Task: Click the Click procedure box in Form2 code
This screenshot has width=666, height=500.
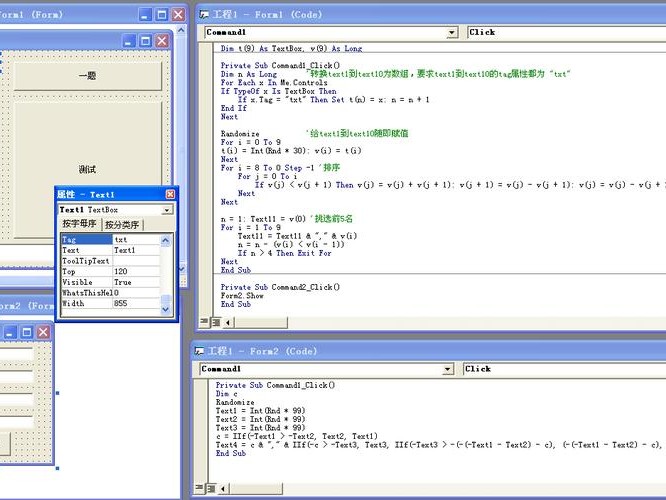Action: pyautogui.click(x=564, y=369)
